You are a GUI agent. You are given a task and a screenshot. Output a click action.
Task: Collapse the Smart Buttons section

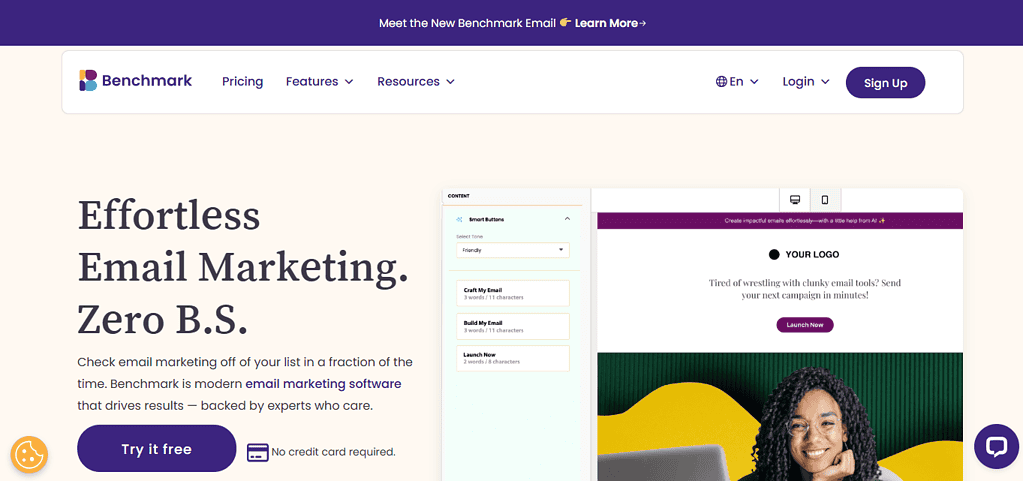coord(567,218)
